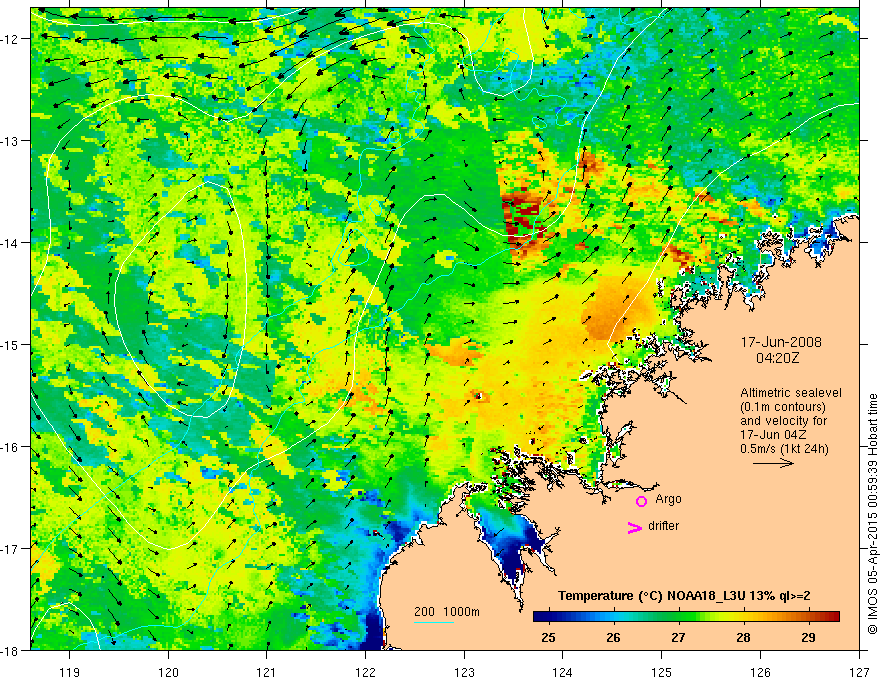Click the latitude axis label -12
This screenshot has height=680, width=880.
pos(11,39)
